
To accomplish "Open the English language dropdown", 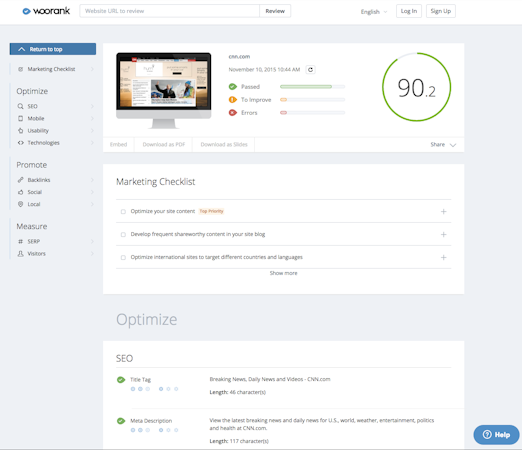I will [374, 12].
